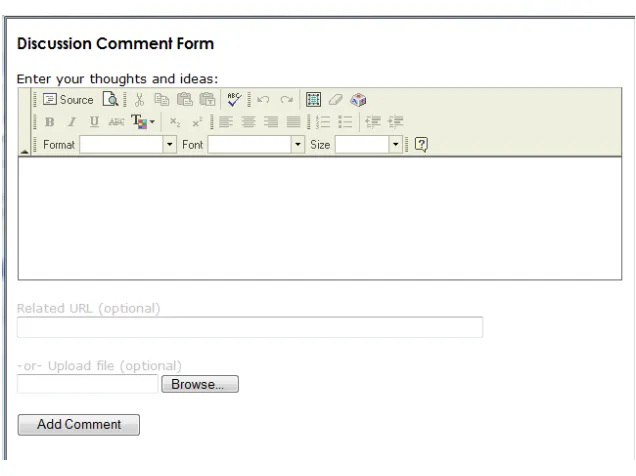
Task: Toggle bold formatting
Action: click(x=49, y=122)
